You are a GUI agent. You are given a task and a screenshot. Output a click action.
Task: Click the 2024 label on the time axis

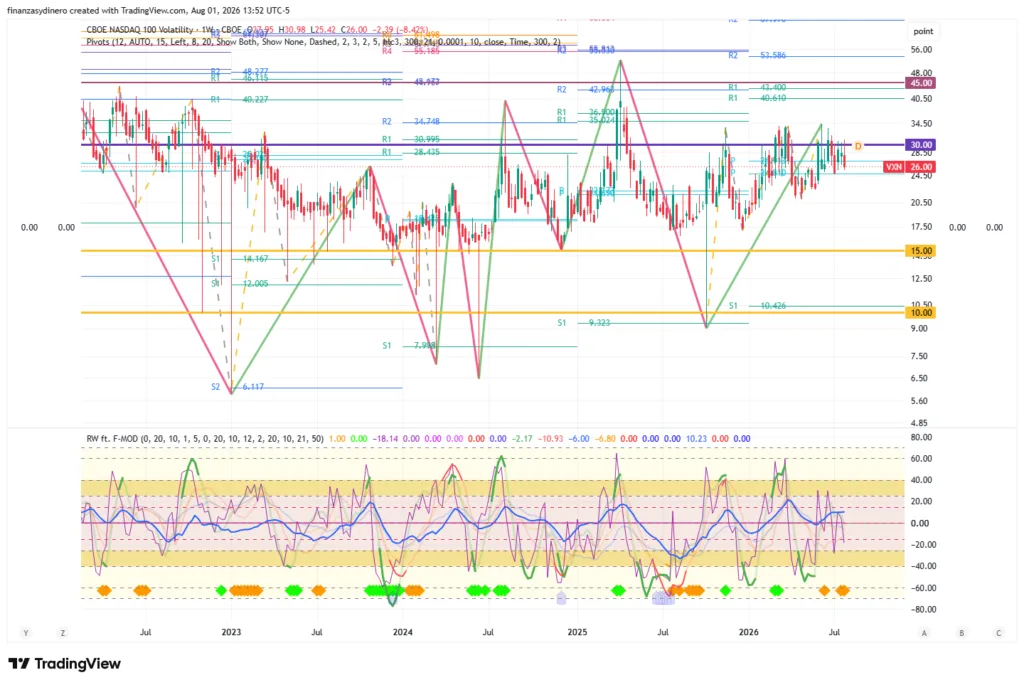403,632
